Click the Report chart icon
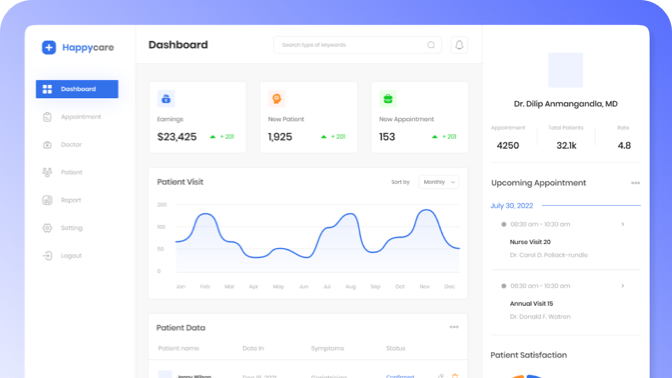672x378 pixels. (x=47, y=200)
